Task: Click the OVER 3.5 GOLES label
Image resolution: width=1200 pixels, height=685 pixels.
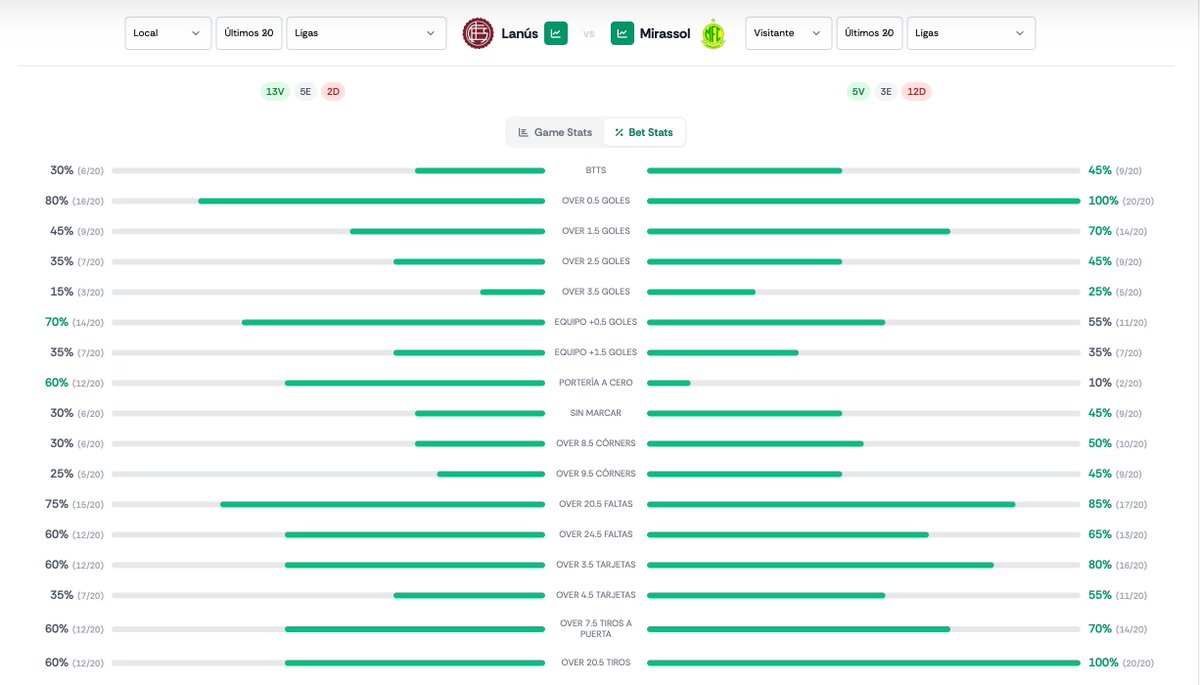Action: pos(596,292)
